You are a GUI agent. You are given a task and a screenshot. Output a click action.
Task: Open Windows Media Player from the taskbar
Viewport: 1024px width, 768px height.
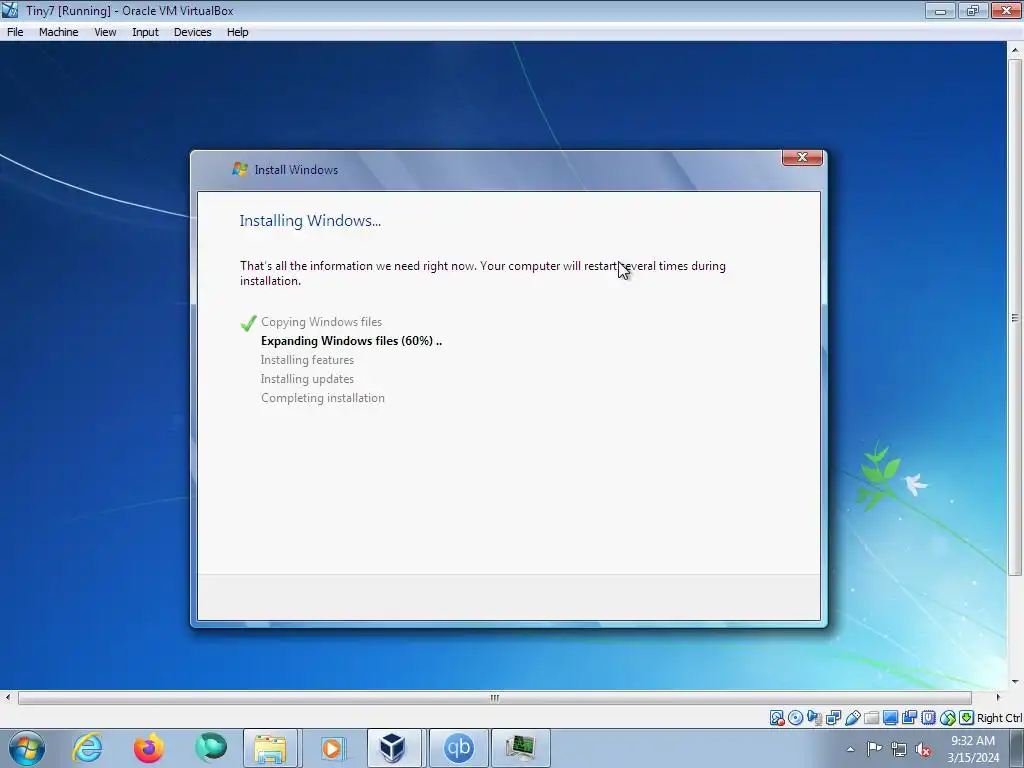(x=332, y=748)
